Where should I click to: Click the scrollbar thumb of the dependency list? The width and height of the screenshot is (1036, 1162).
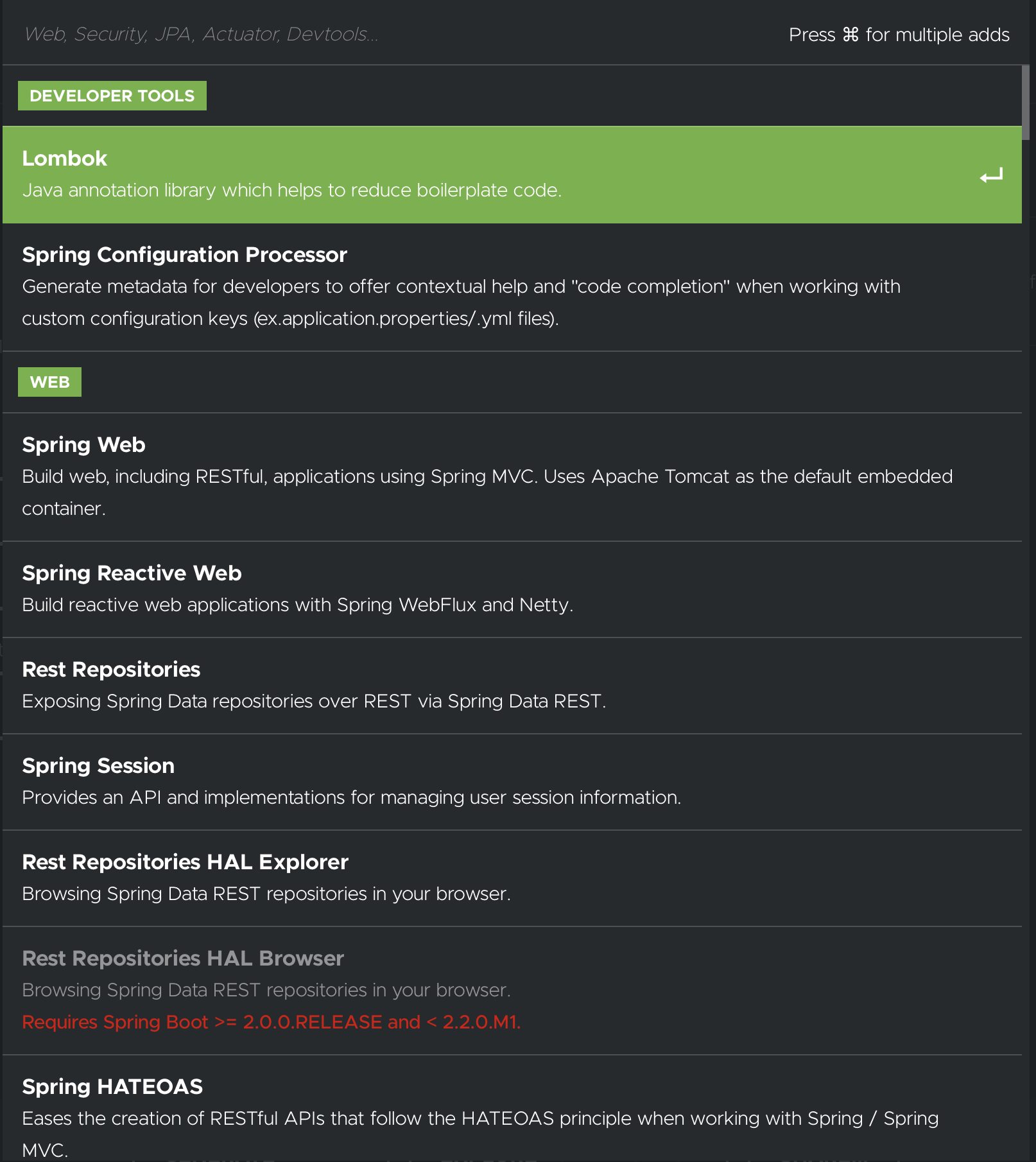pos(1026,102)
